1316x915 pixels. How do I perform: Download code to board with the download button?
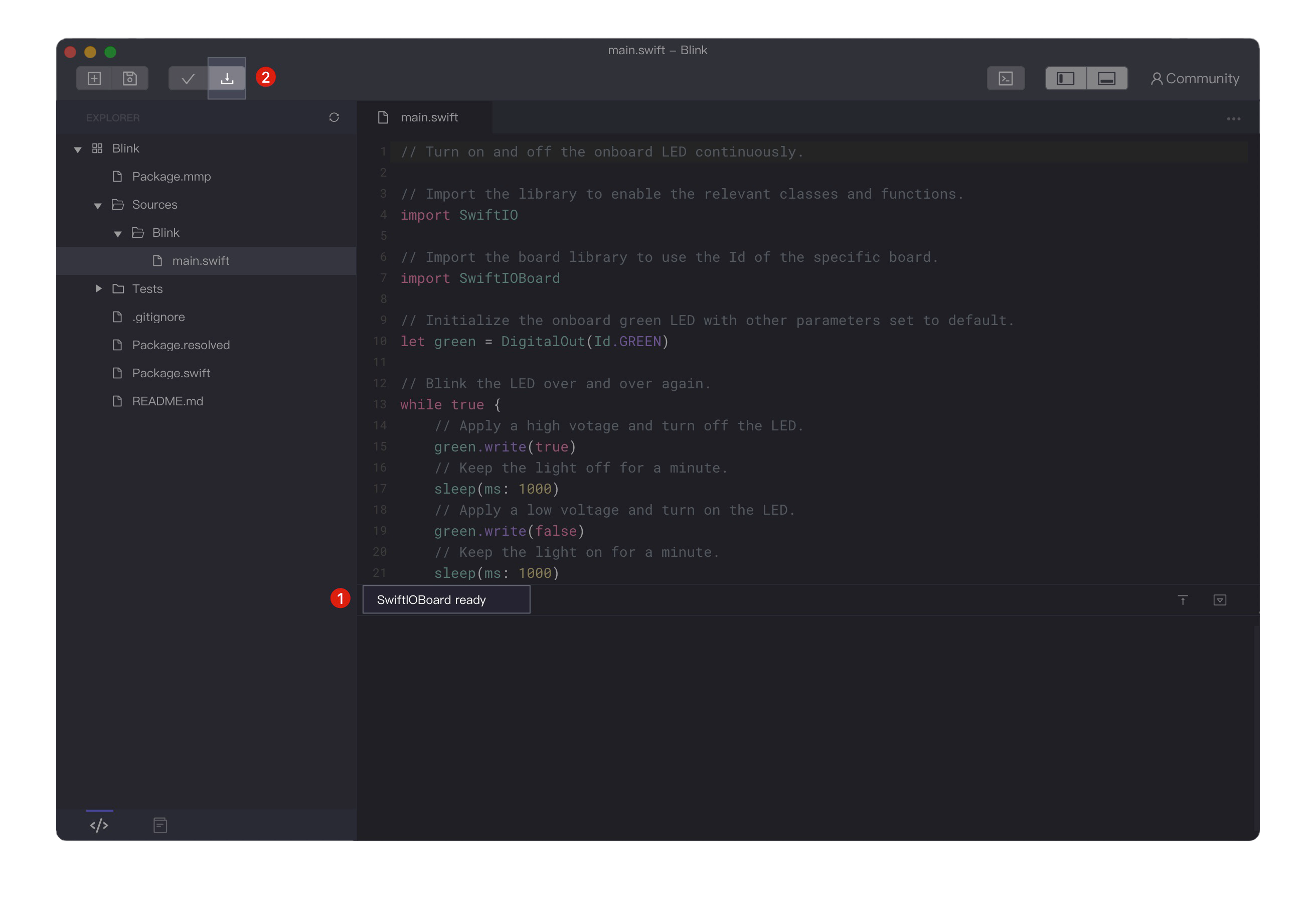pyautogui.click(x=227, y=79)
